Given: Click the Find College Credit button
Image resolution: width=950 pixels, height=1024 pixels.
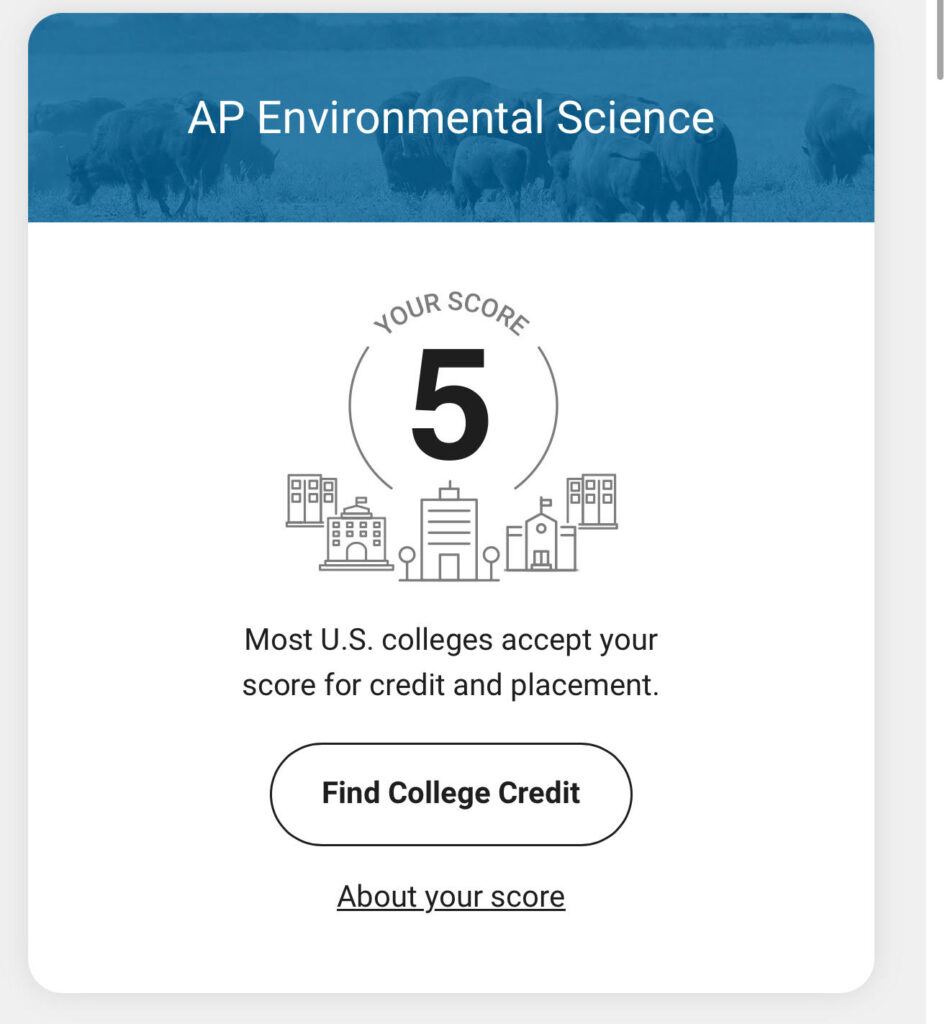Looking at the screenshot, I should pyautogui.click(x=451, y=794).
